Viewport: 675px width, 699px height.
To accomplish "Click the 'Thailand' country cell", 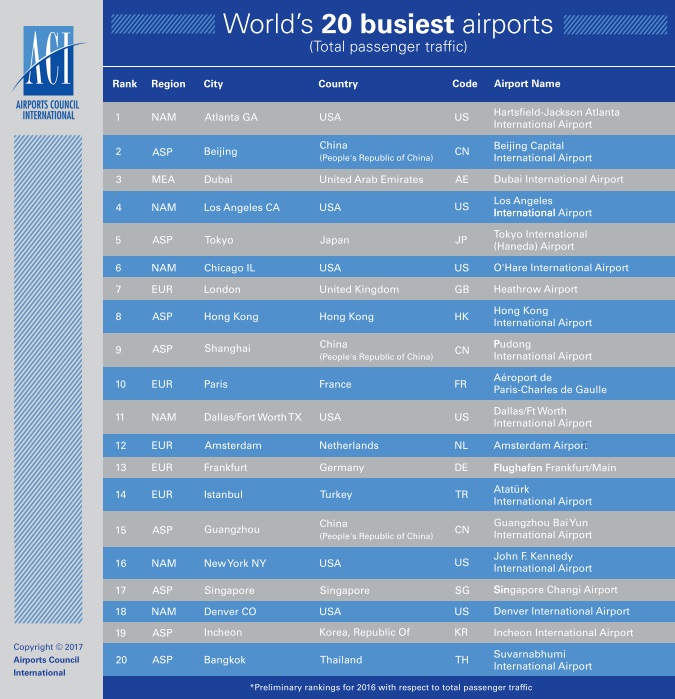I will click(x=341, y=660).
